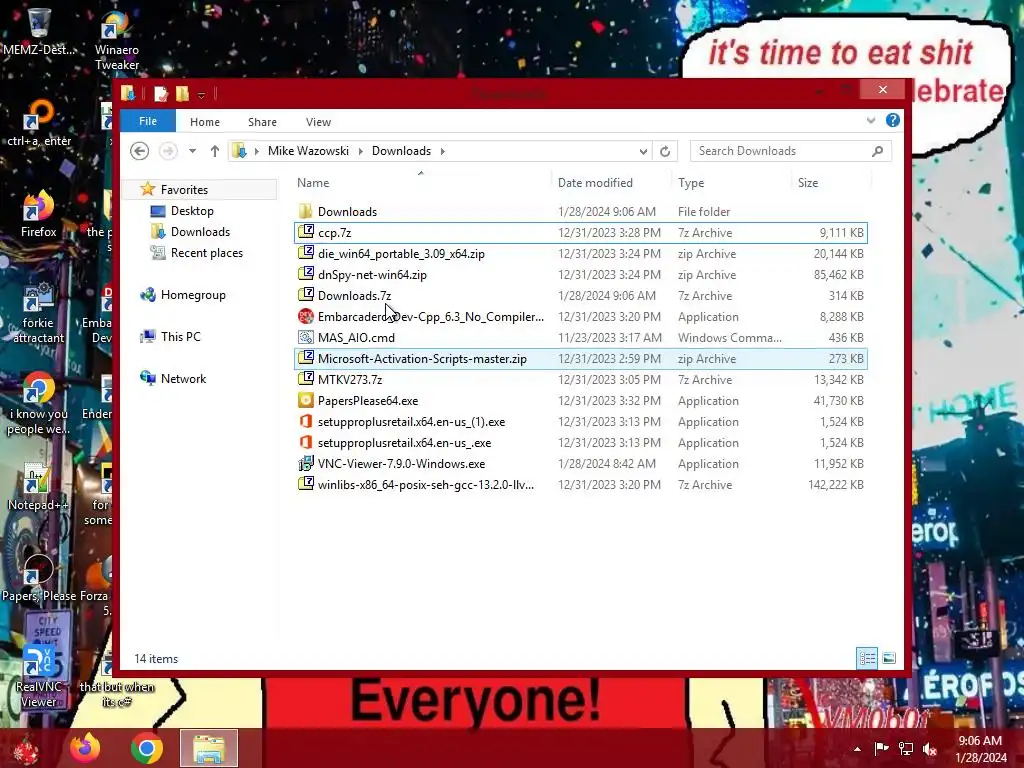Screen dimensions: 1024x768
Task: Go up one folder level
Action: tap(214, 151)
